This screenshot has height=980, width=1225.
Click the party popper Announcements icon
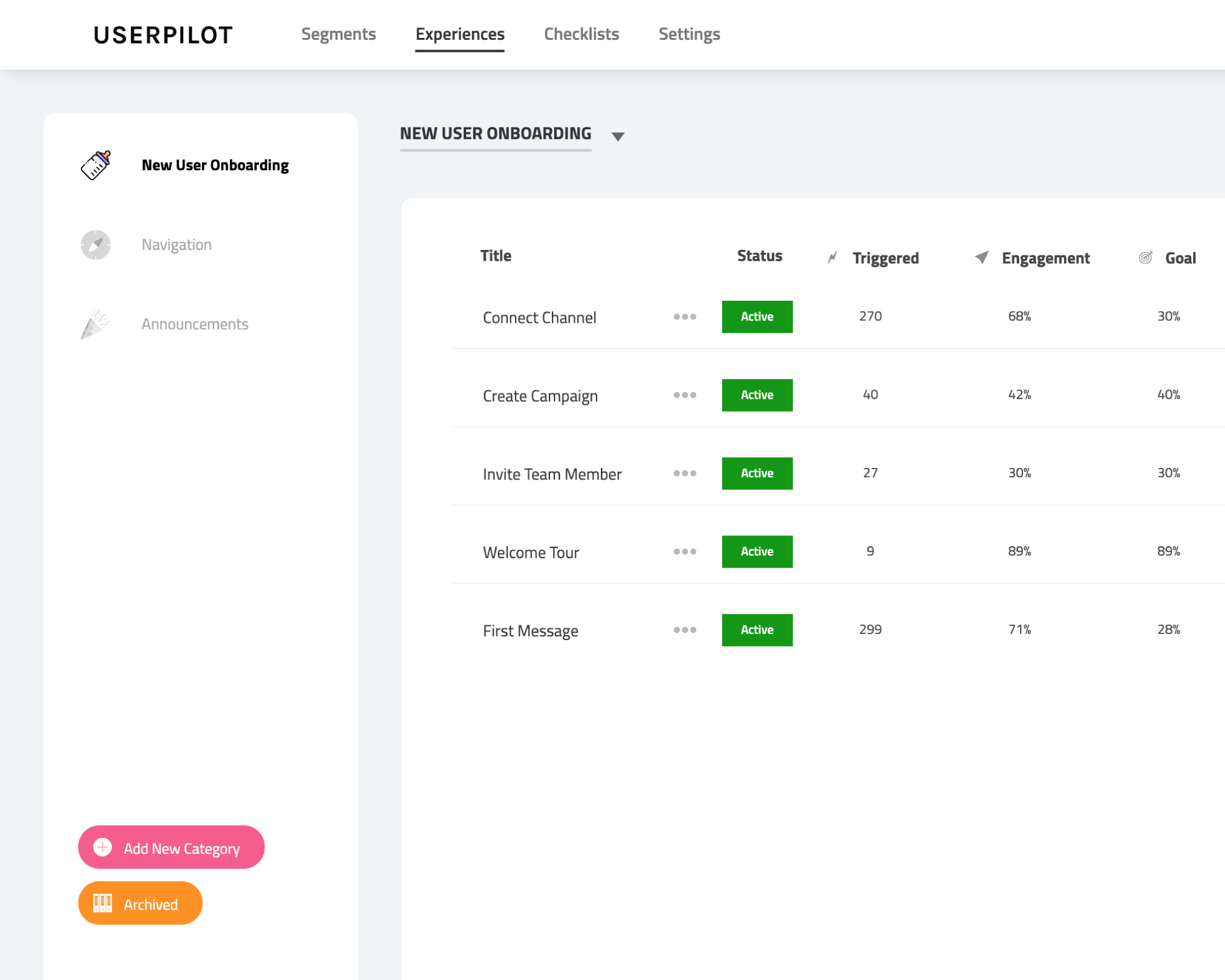pyautogui.click(x=94, y=324)
